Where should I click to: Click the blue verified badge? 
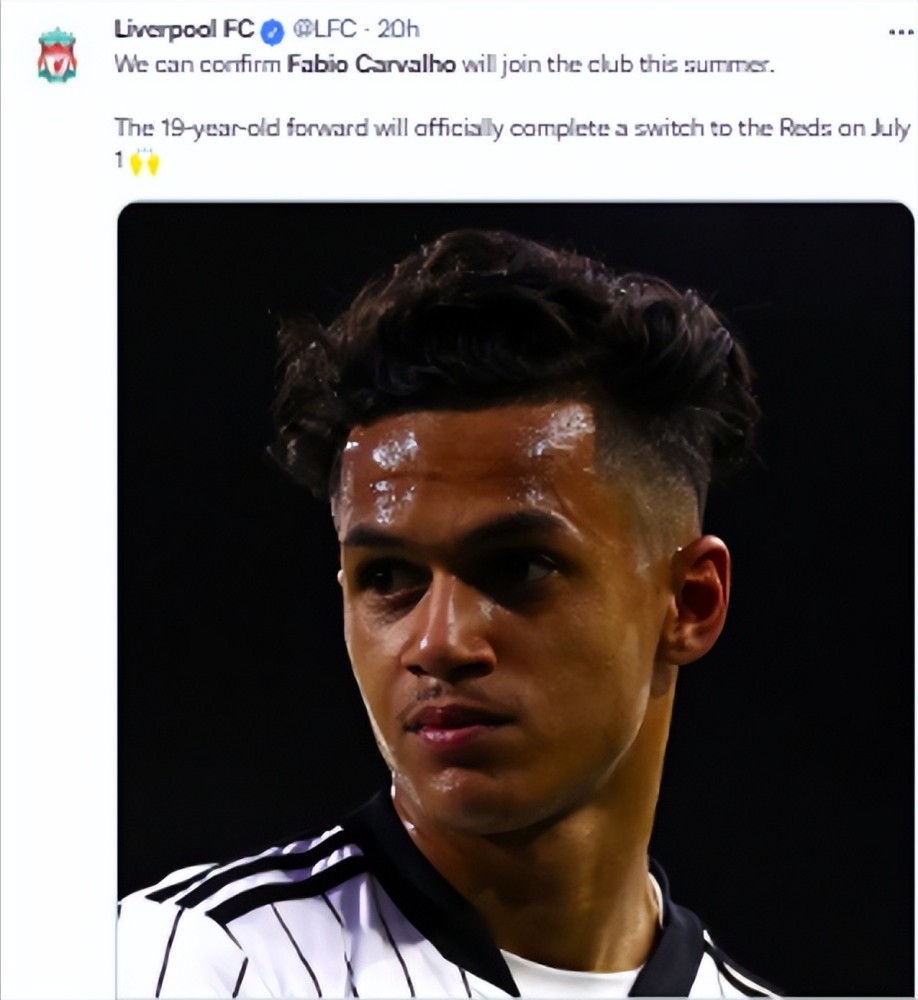(272, 32)
